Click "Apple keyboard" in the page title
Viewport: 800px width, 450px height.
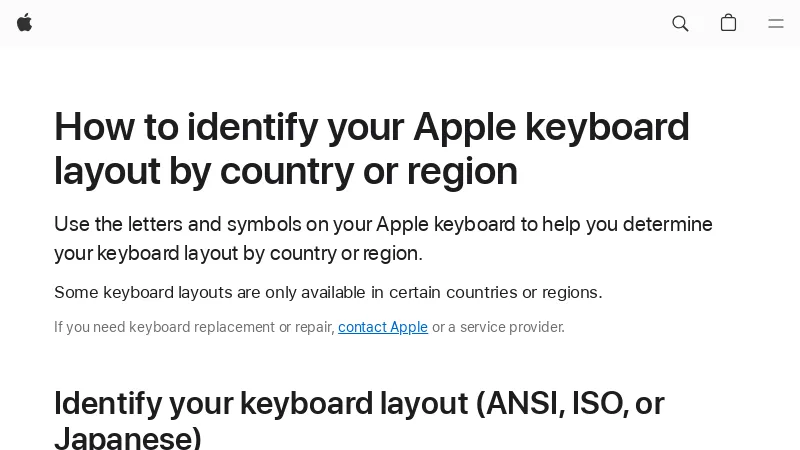[x=551, y=128]
